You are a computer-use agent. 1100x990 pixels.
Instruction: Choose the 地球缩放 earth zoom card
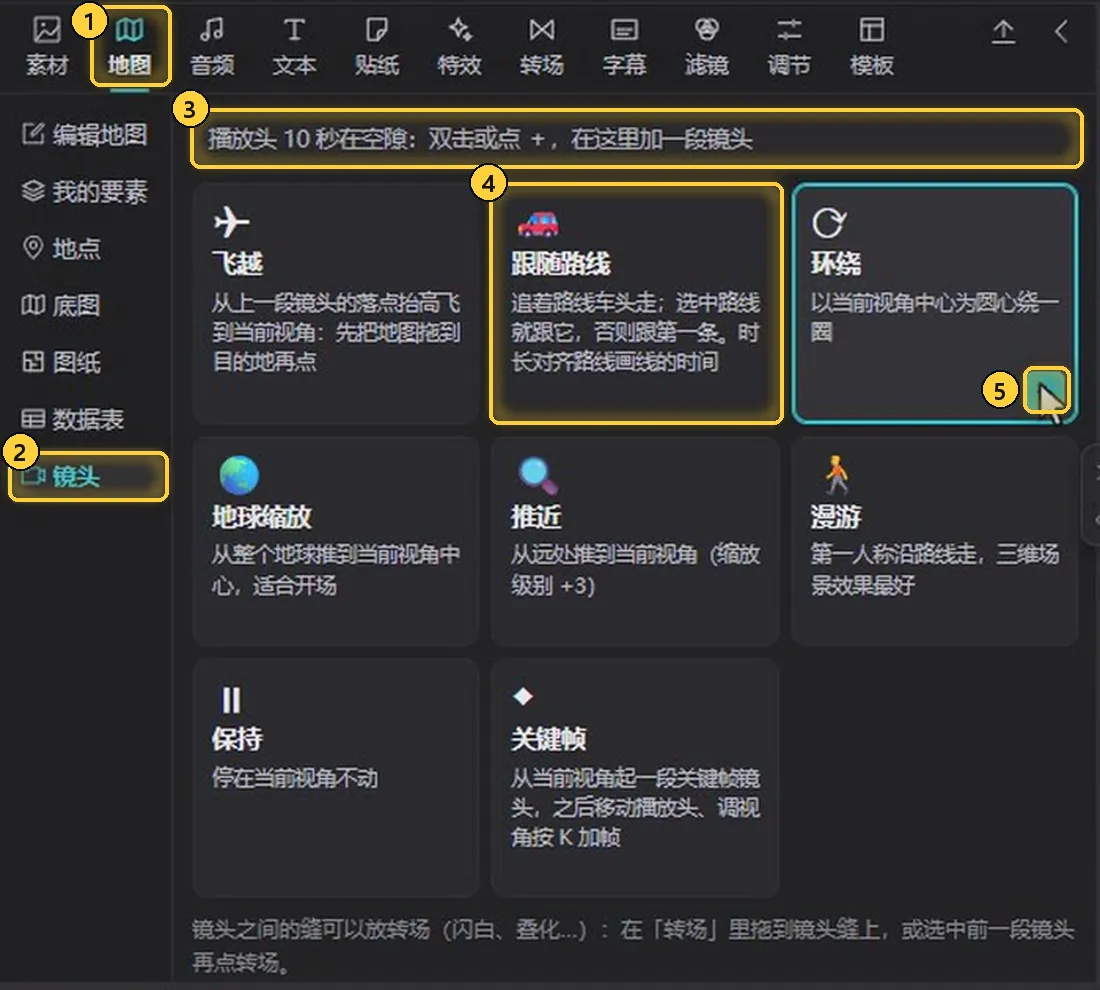click(x=336, y=541)
